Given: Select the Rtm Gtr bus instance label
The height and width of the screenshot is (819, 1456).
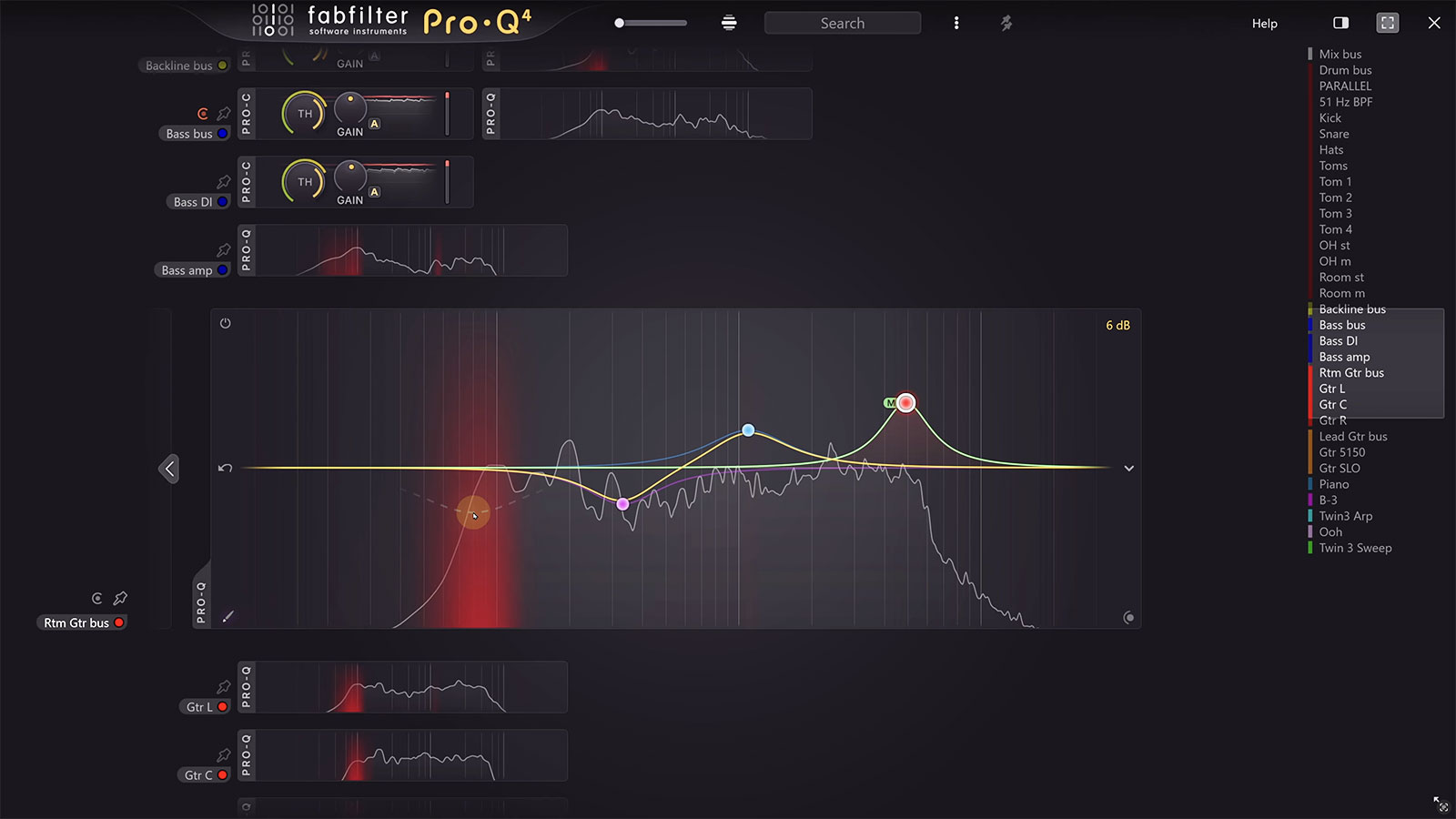Looking at the screenshot, I should click(82, 622).
